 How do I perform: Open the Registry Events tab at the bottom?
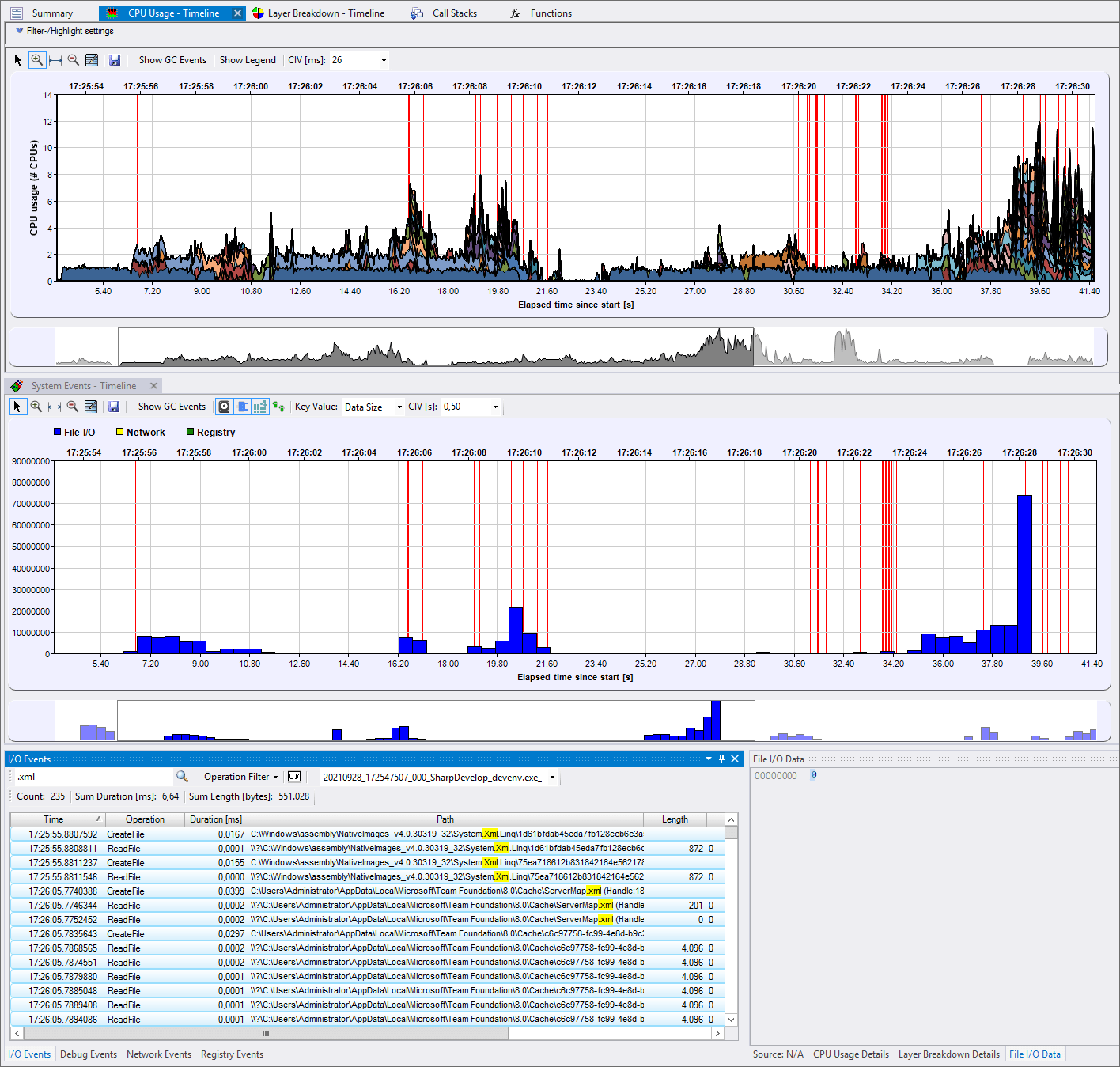point(232,1054)
